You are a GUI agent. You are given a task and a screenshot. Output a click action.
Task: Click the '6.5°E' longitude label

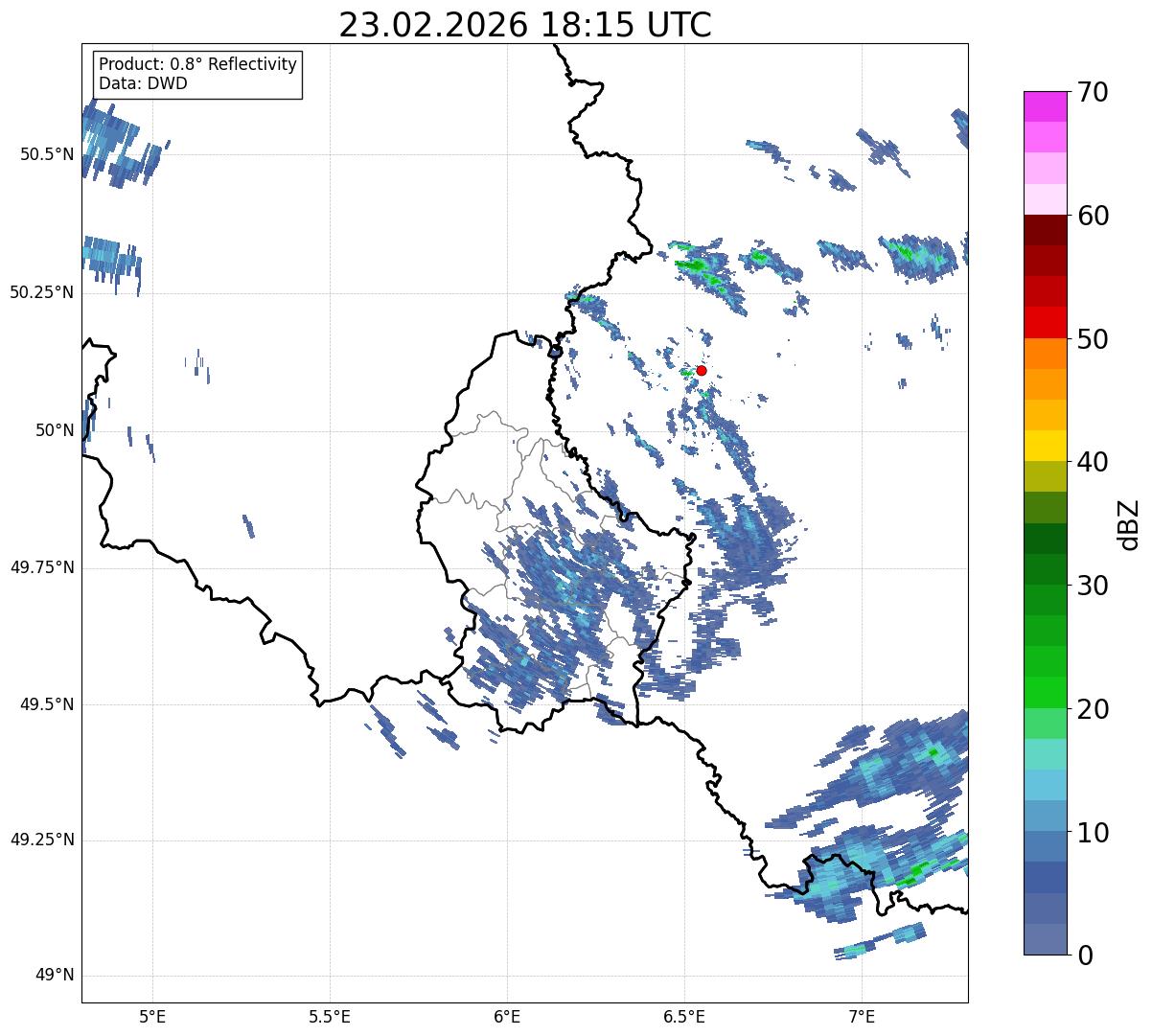(x=684, y=1016)
